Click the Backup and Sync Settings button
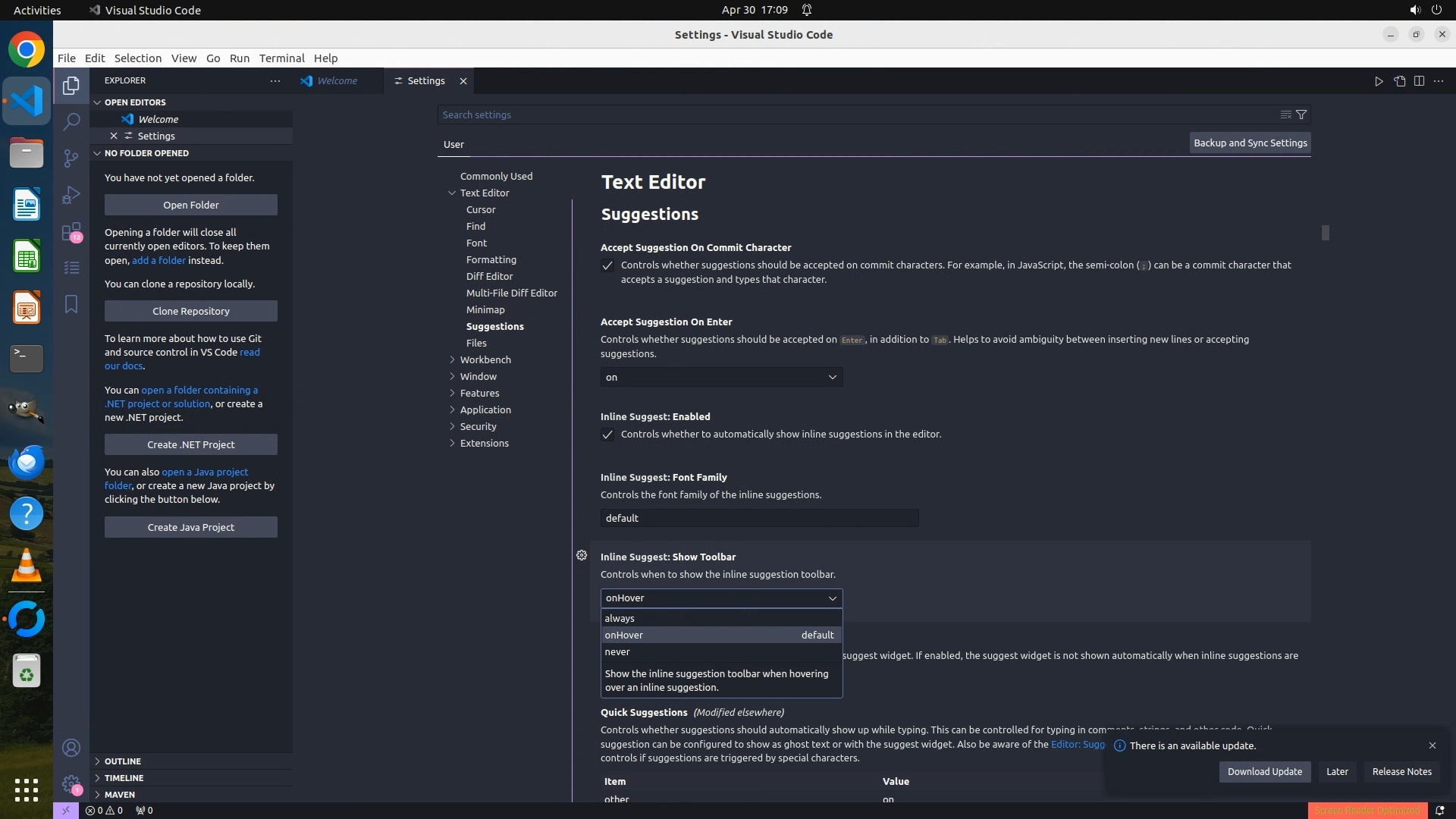1456x819 pixels. pos(1250,143)
